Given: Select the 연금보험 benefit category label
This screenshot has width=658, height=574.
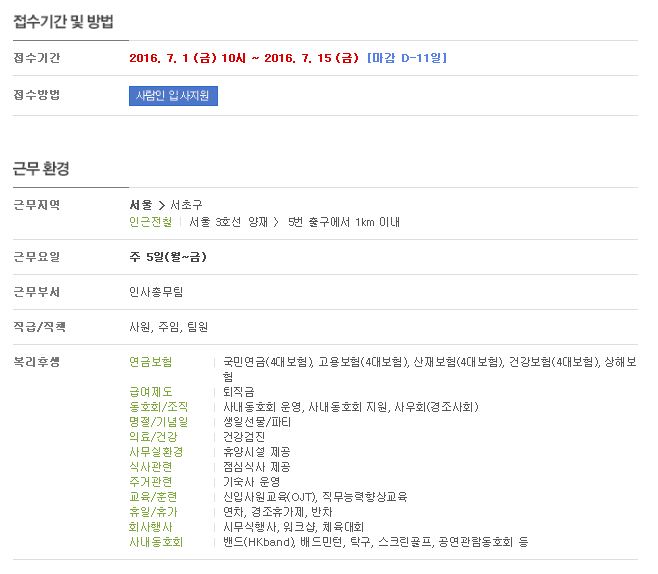Looking at the screenshot, I should coord(150,361).
